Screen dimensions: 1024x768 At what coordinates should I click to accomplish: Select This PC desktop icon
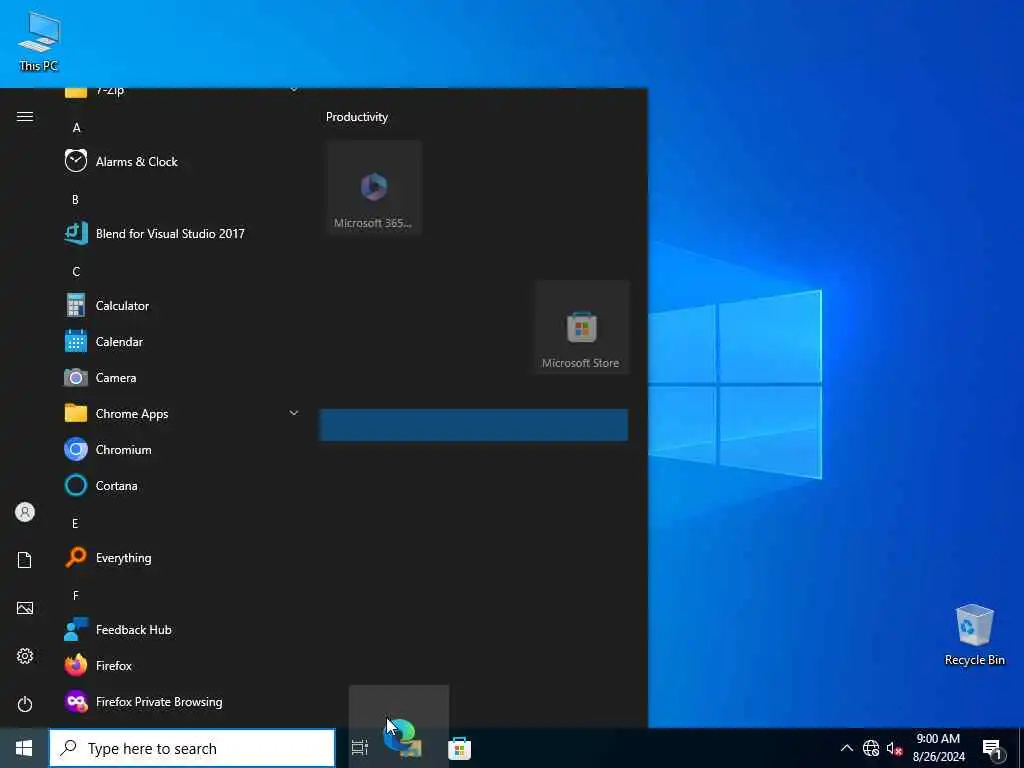[39, 41]
